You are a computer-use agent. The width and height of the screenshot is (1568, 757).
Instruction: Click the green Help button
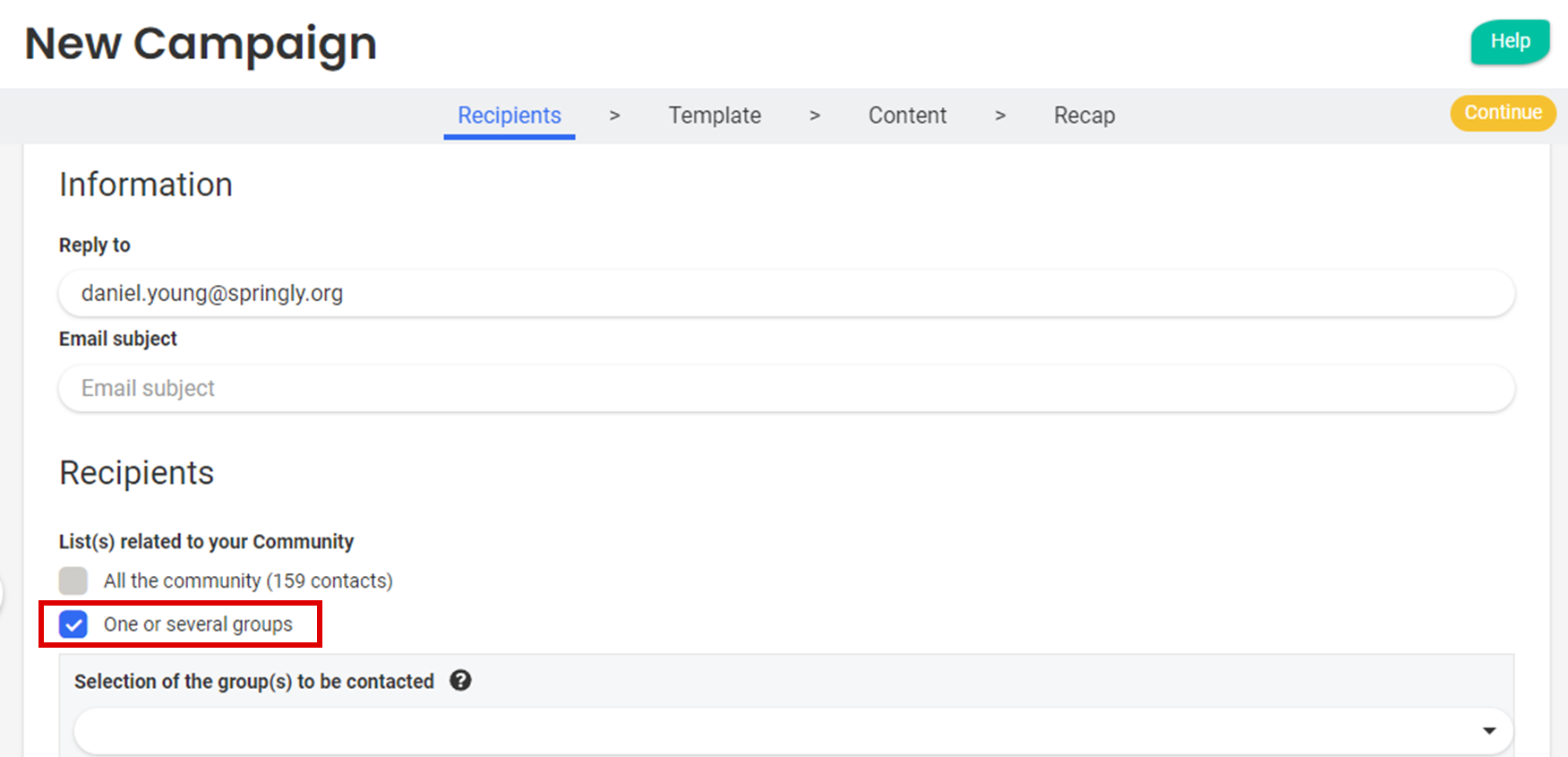click(1510, 41)
